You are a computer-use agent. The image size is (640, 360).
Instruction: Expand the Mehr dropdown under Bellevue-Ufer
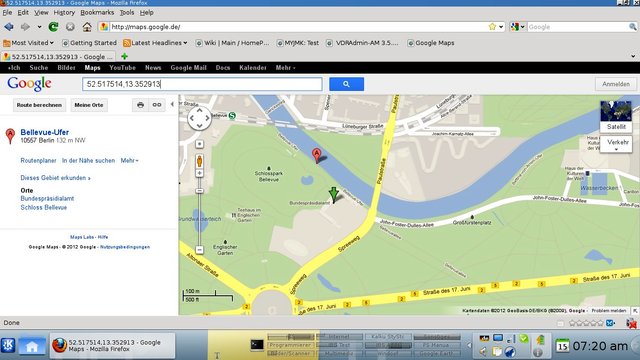click(129, 161)
